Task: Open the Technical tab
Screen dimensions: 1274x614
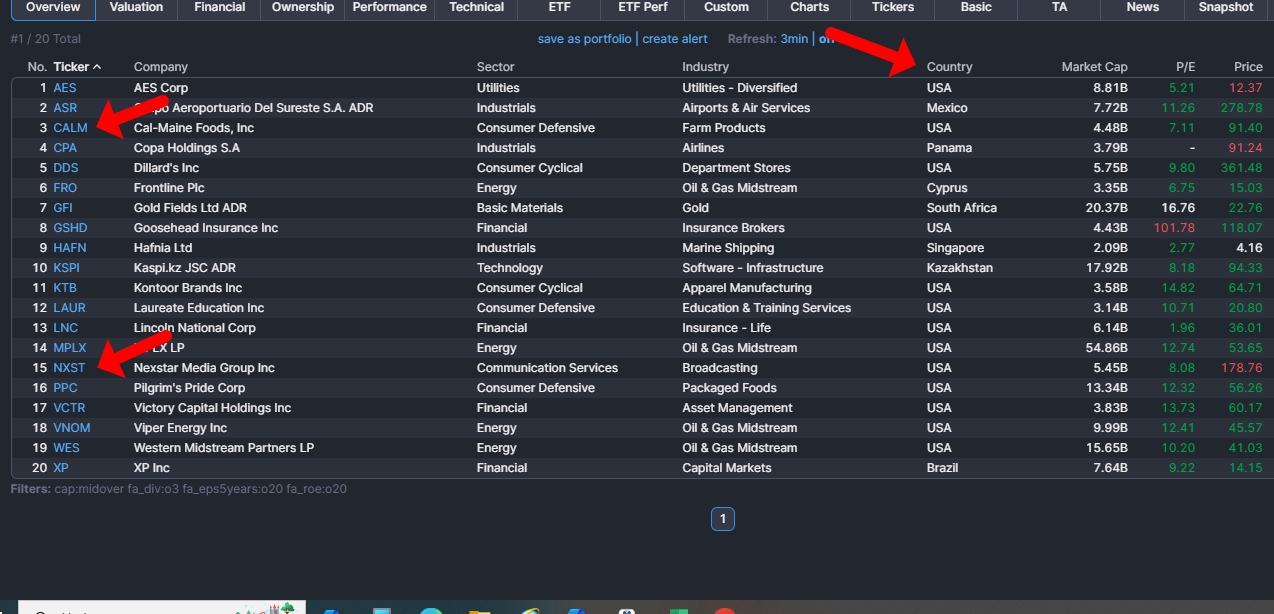Action: 477,8
